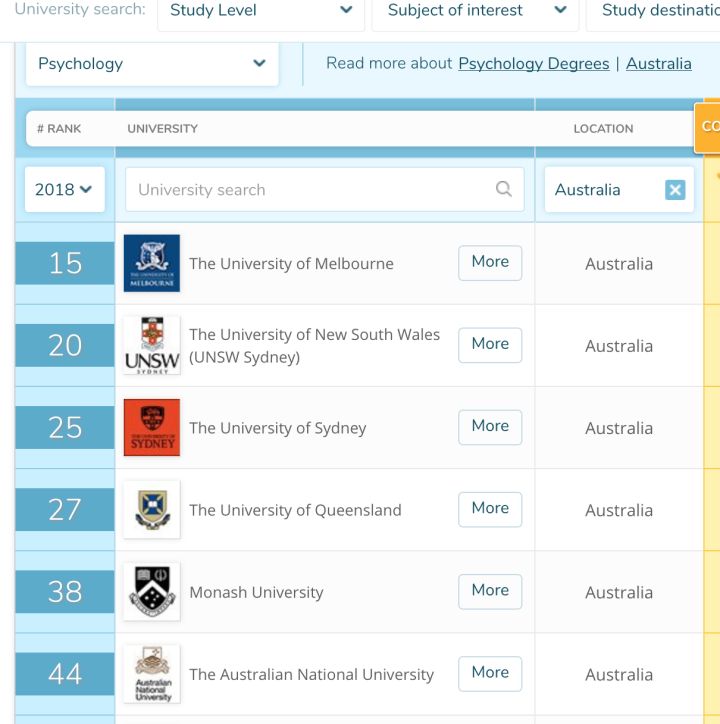Open the Study Level dropdown
Image resolution: width=720 pixels, height=724 pixels.
pyautogui.click(x=261, y=11)
